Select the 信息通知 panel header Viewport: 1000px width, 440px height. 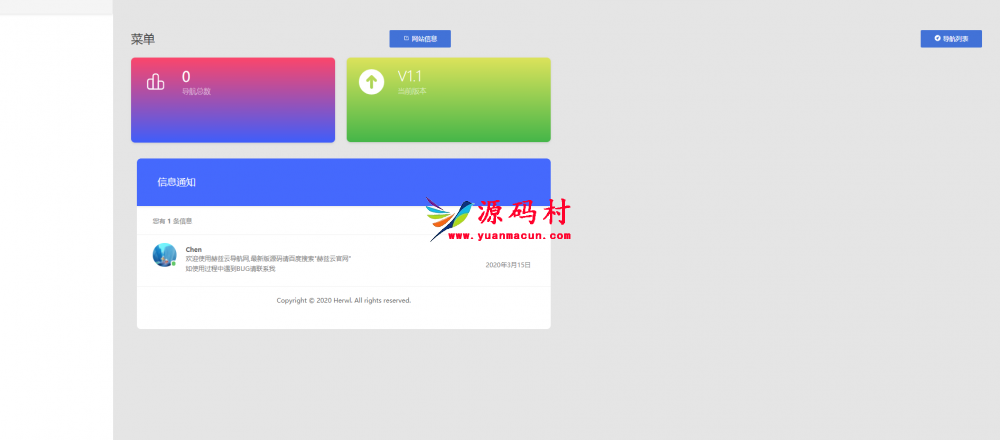coord(343,182)
